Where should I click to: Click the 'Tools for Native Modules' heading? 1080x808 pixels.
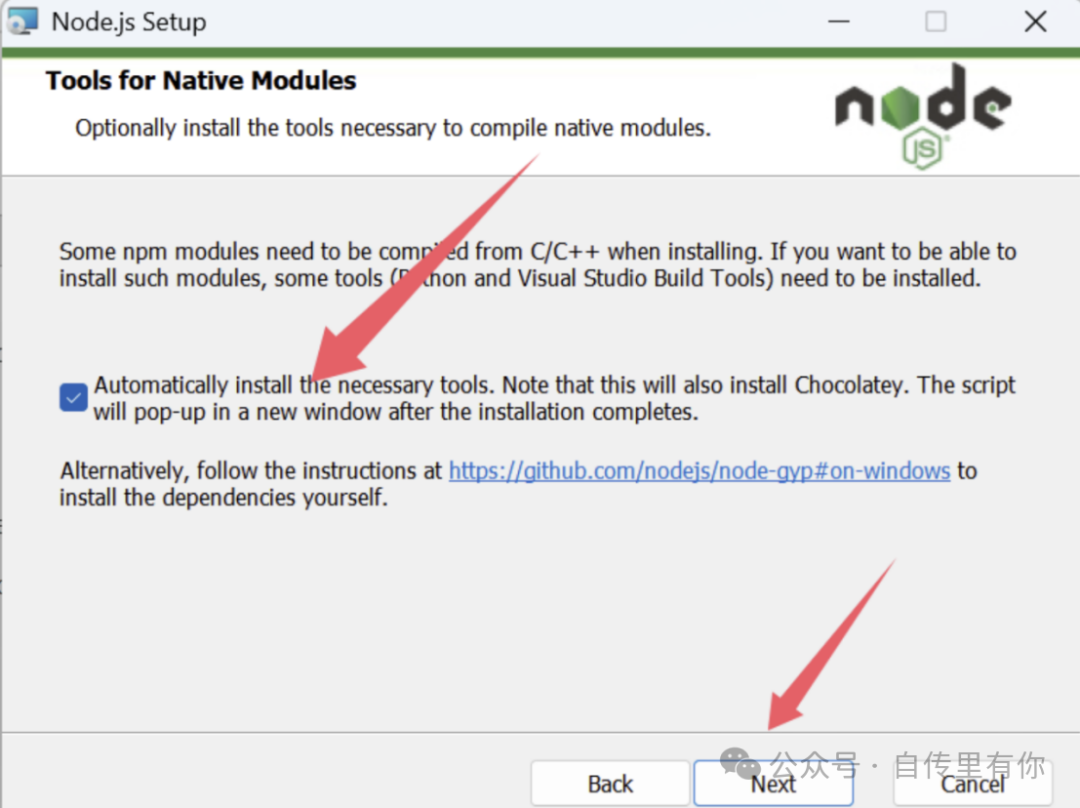pyautogui.click(x=201, y=81)
